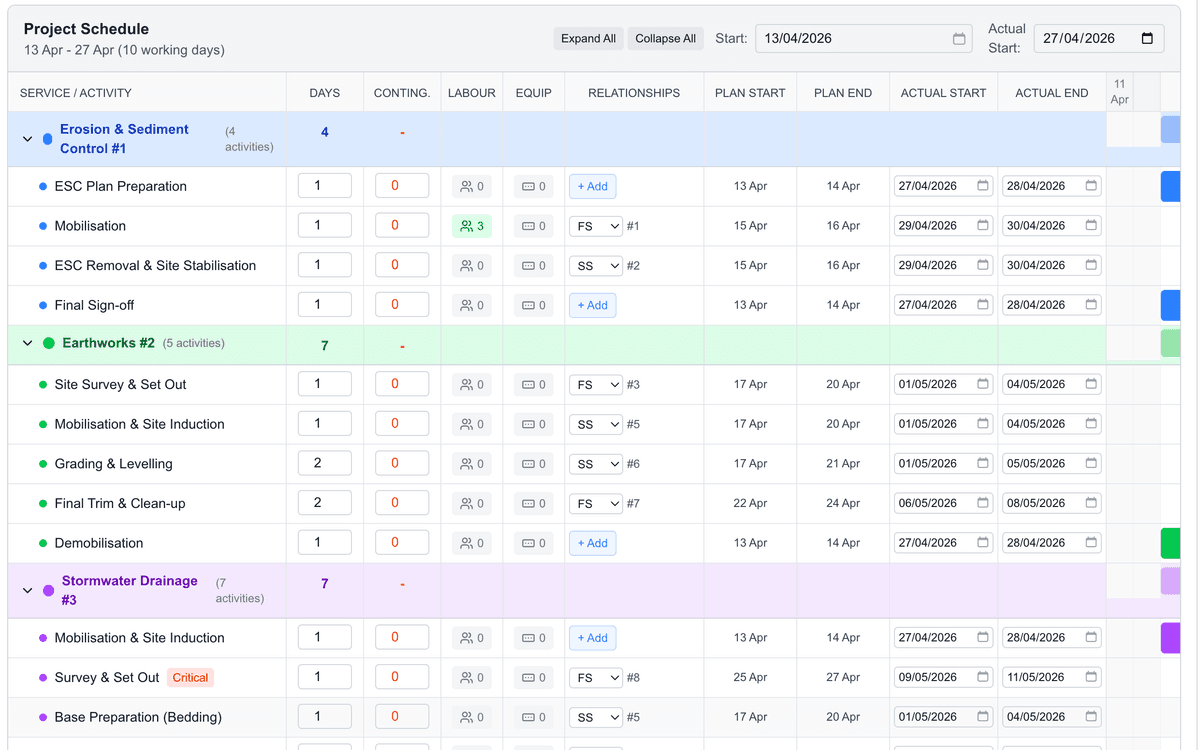Open the calendar icon on the project Start field
Viewport: 1200px width, 750px height.
957,38
